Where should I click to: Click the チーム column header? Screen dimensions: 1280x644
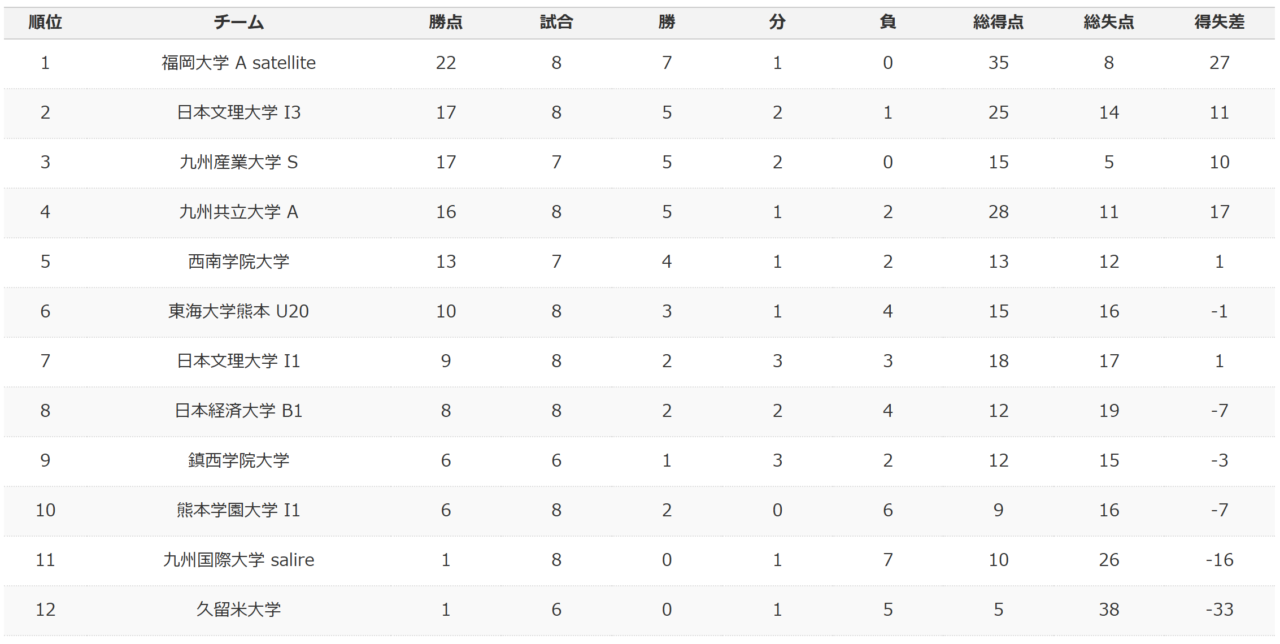click(239, 22)
